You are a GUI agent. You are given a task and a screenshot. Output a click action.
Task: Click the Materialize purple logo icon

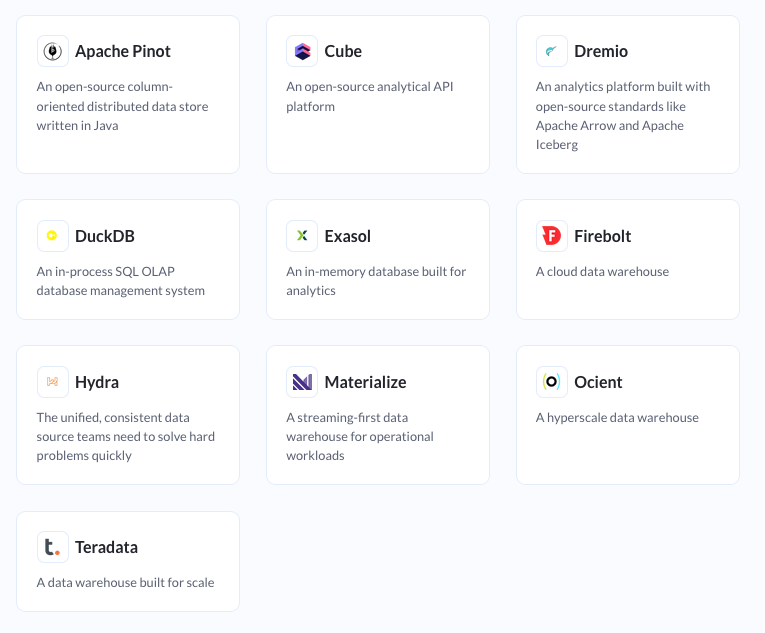302,382
